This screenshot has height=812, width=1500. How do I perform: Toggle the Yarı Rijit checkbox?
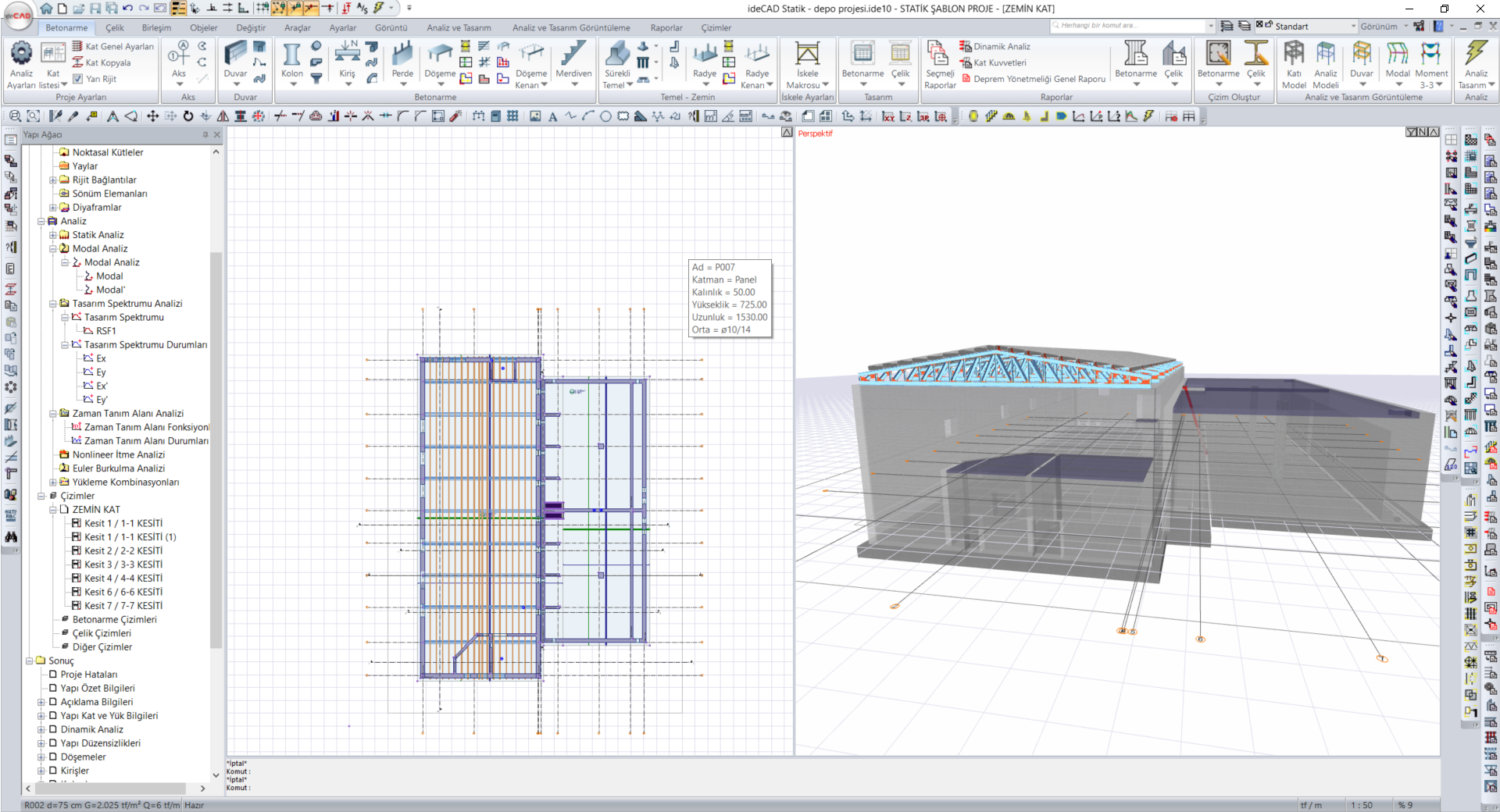click(78, 79)
